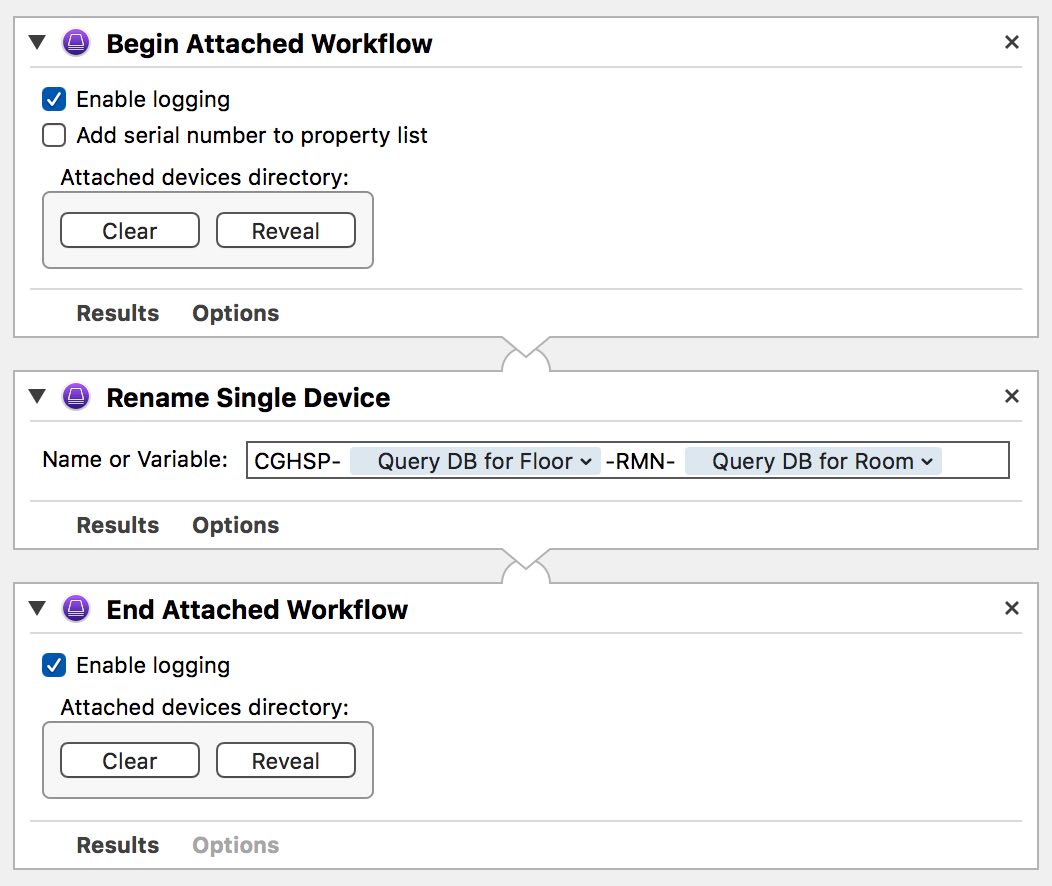Remove the Begin Attached Workflow action
The height and width of the screenshot is (886, 1052).
[1011, 43]
